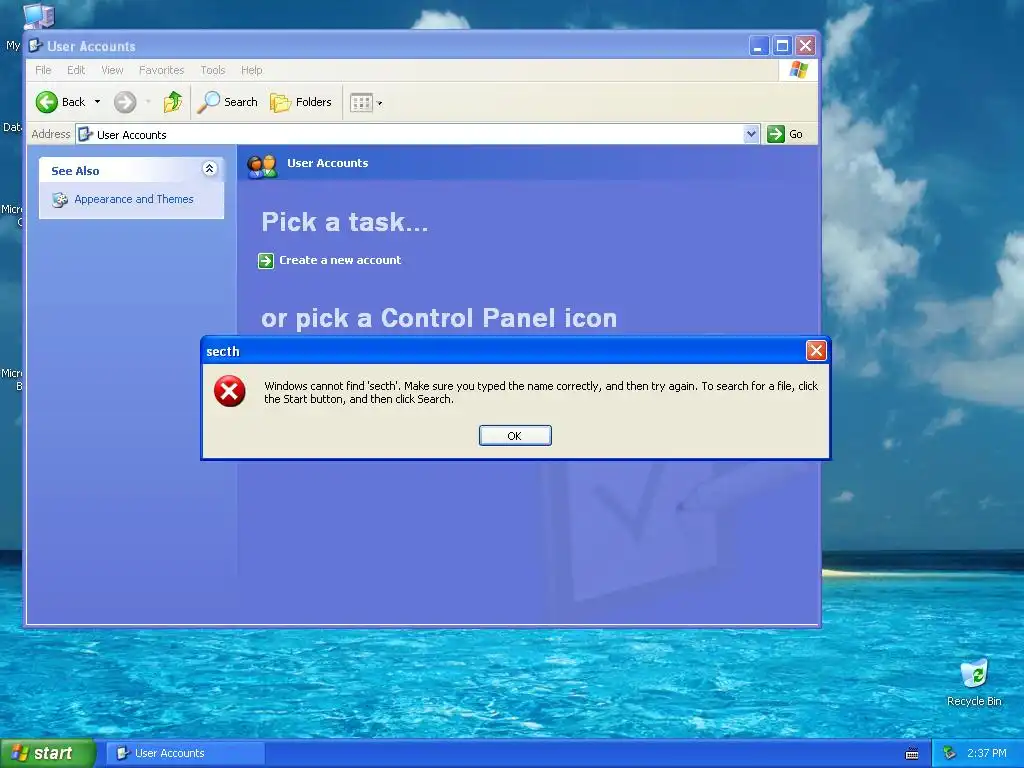Click the Appearance and Themes icon
Image resolution: width=1024 pixels, height=768 pixels.
(60, 200)
